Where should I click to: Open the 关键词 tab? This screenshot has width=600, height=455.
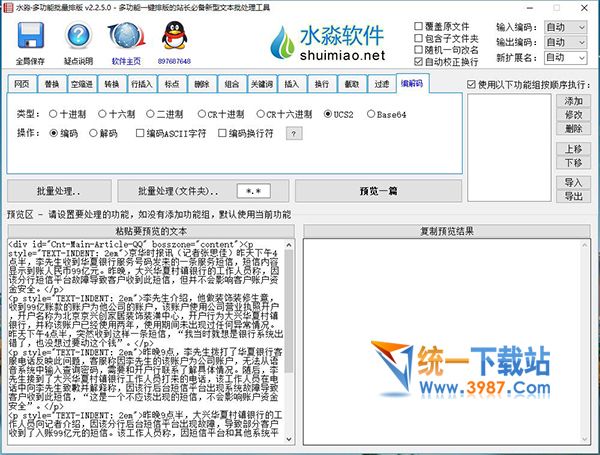pos(262,84)
